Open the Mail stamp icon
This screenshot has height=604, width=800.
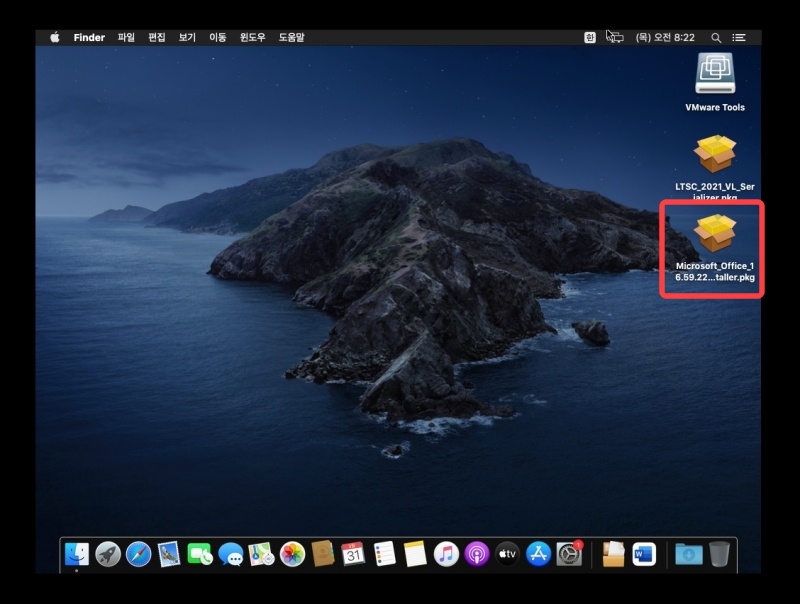point(169,554)
